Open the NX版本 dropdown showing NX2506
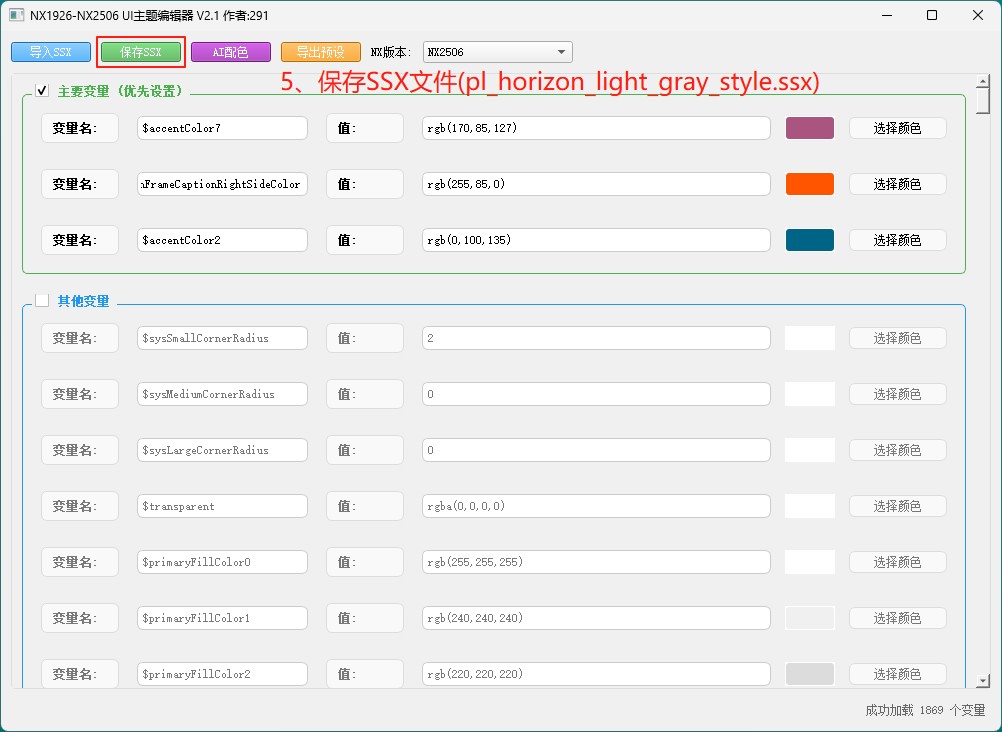 pyautogui.click(x=498, y=52)
